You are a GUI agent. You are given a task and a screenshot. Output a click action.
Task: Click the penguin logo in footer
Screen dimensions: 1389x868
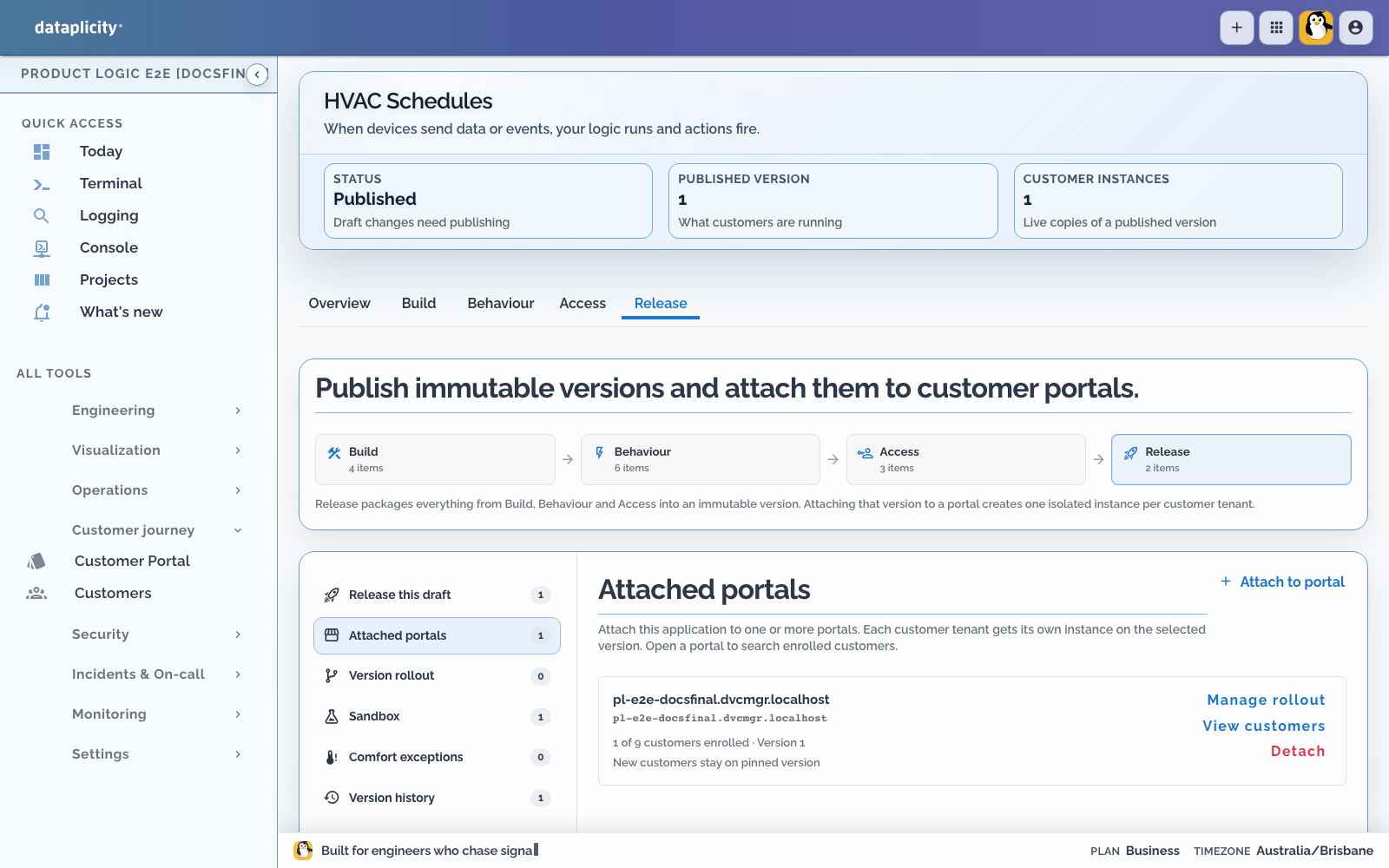(x=303, y=851)
